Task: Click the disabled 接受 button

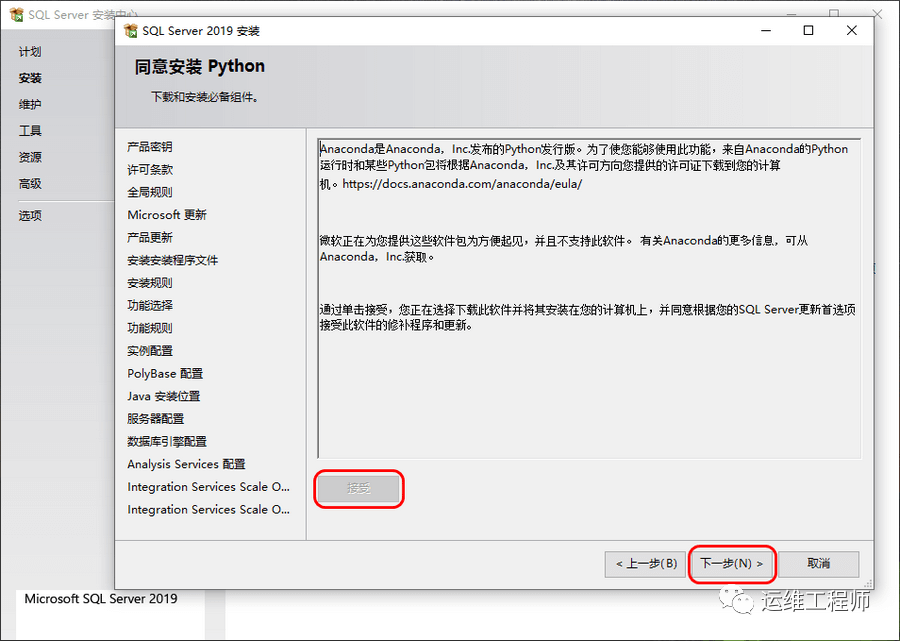Action: [x=359, y=488]
